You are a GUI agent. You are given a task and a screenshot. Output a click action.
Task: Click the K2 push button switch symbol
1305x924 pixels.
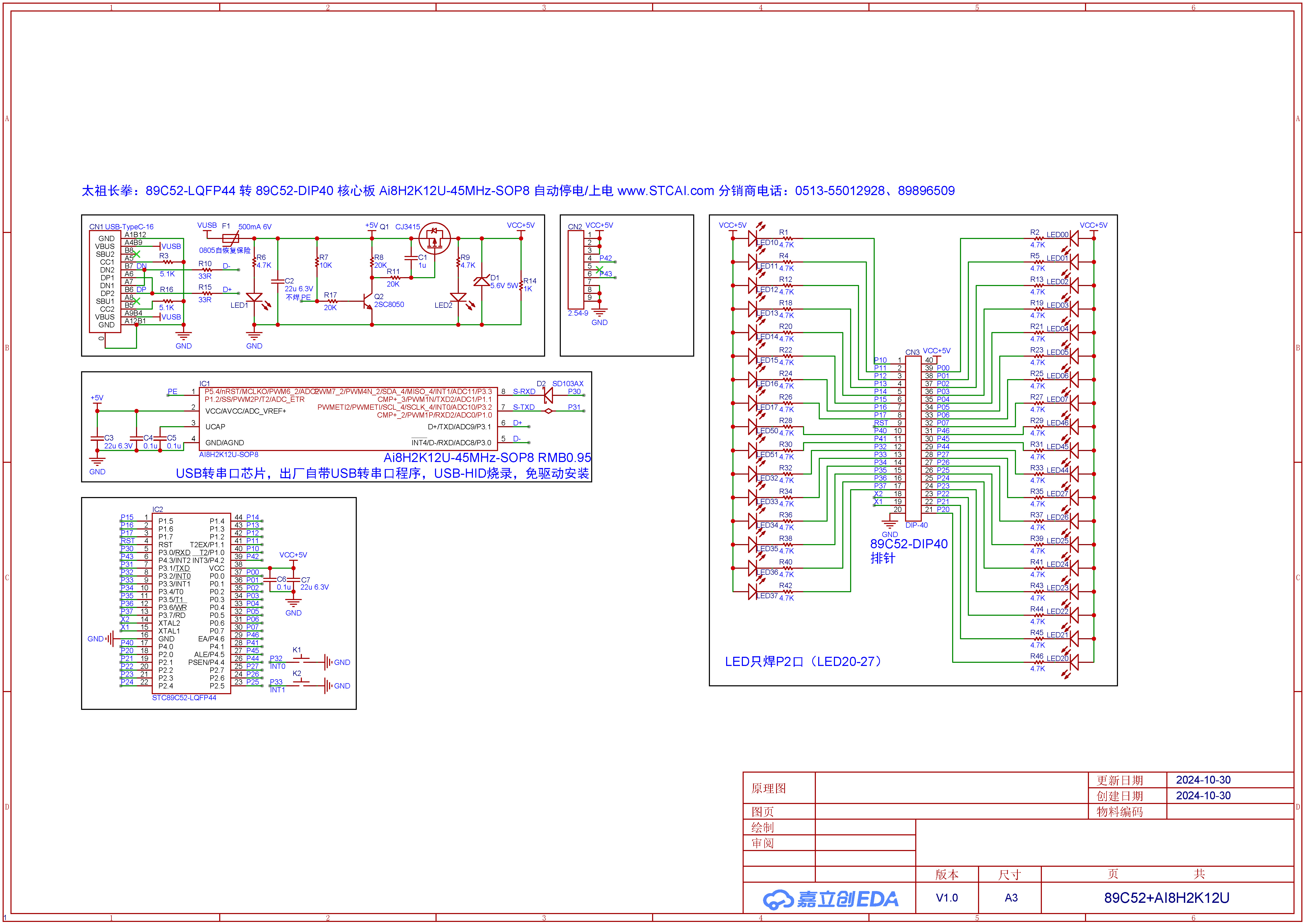tap(301, 685)
